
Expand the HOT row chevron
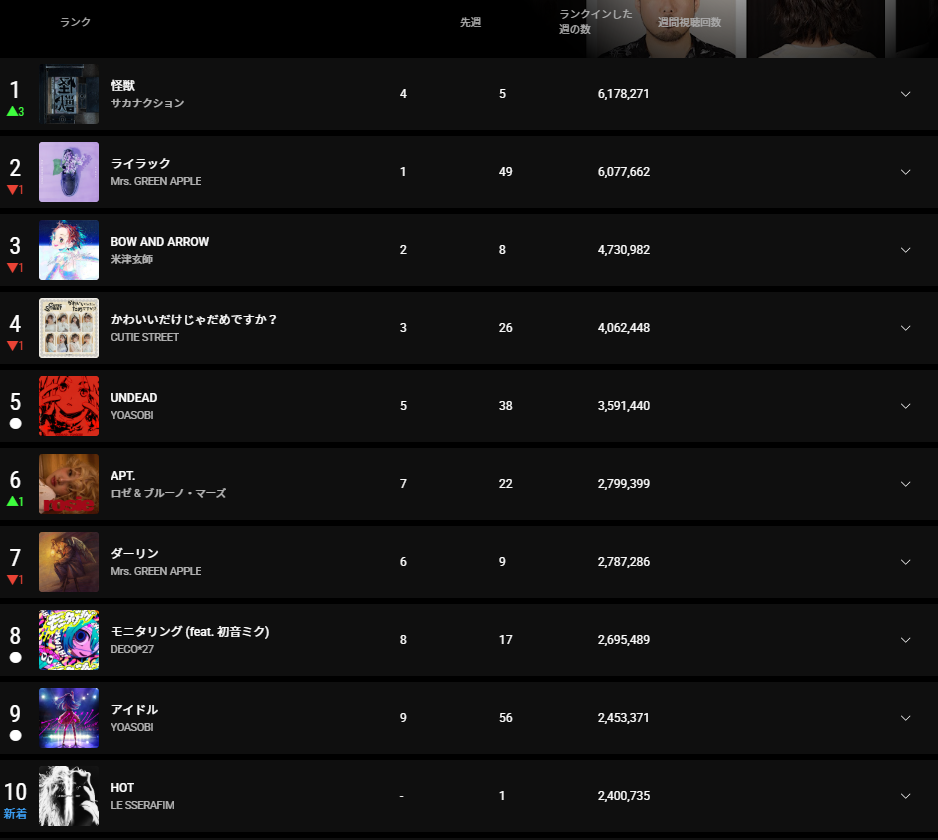click(x=905, y=796)
